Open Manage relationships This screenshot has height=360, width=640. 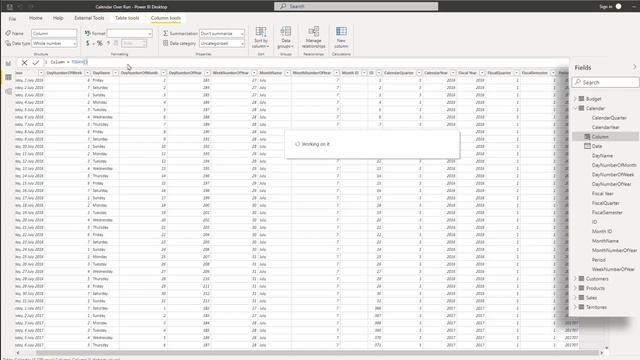[313, 37]
